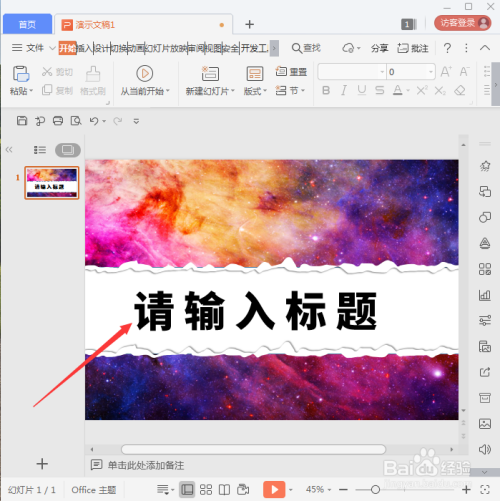Click the zoom slider handle

coord(375,489)
